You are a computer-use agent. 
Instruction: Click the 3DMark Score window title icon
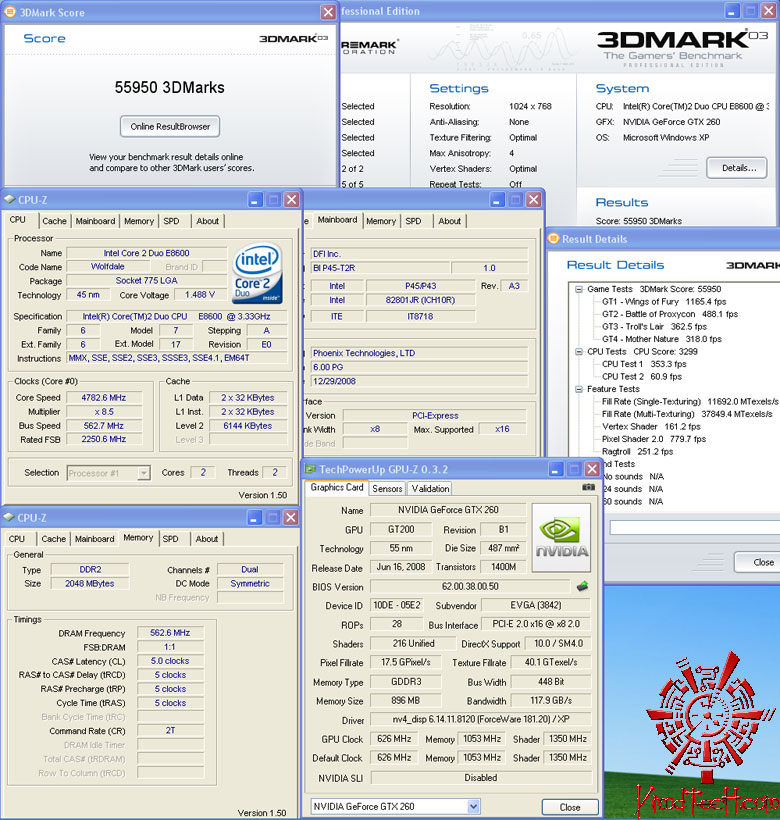click(x=10, y=12)
